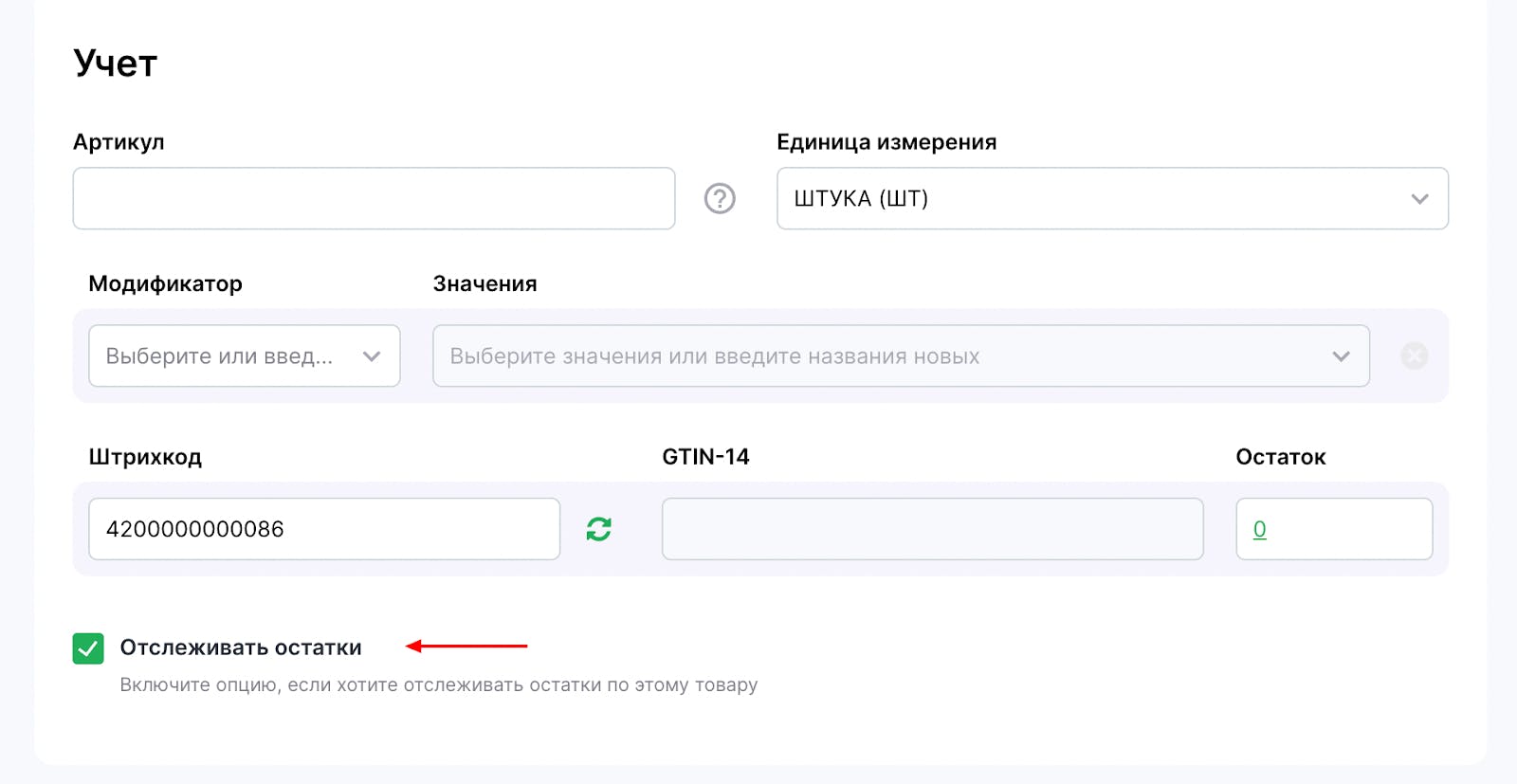Screen dimensions: 1517x784
Task: Click the chevron arrow in the Значения field
Action: click(x=1341, y=356)
